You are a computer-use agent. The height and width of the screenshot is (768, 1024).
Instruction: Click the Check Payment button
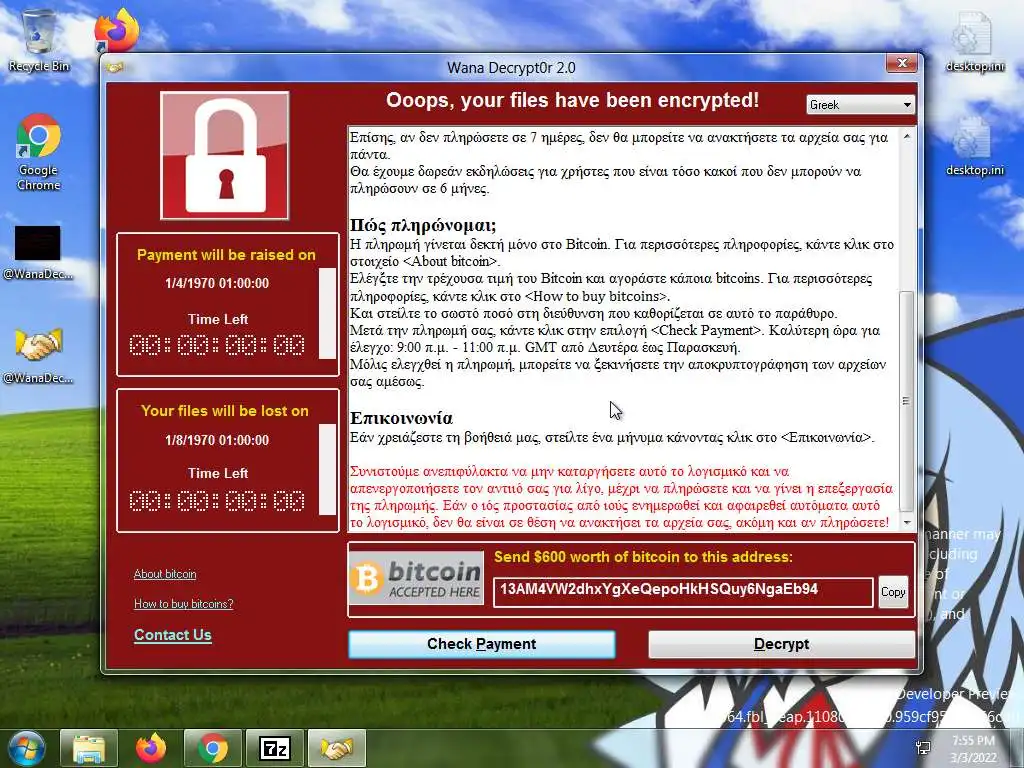point(481,644)
